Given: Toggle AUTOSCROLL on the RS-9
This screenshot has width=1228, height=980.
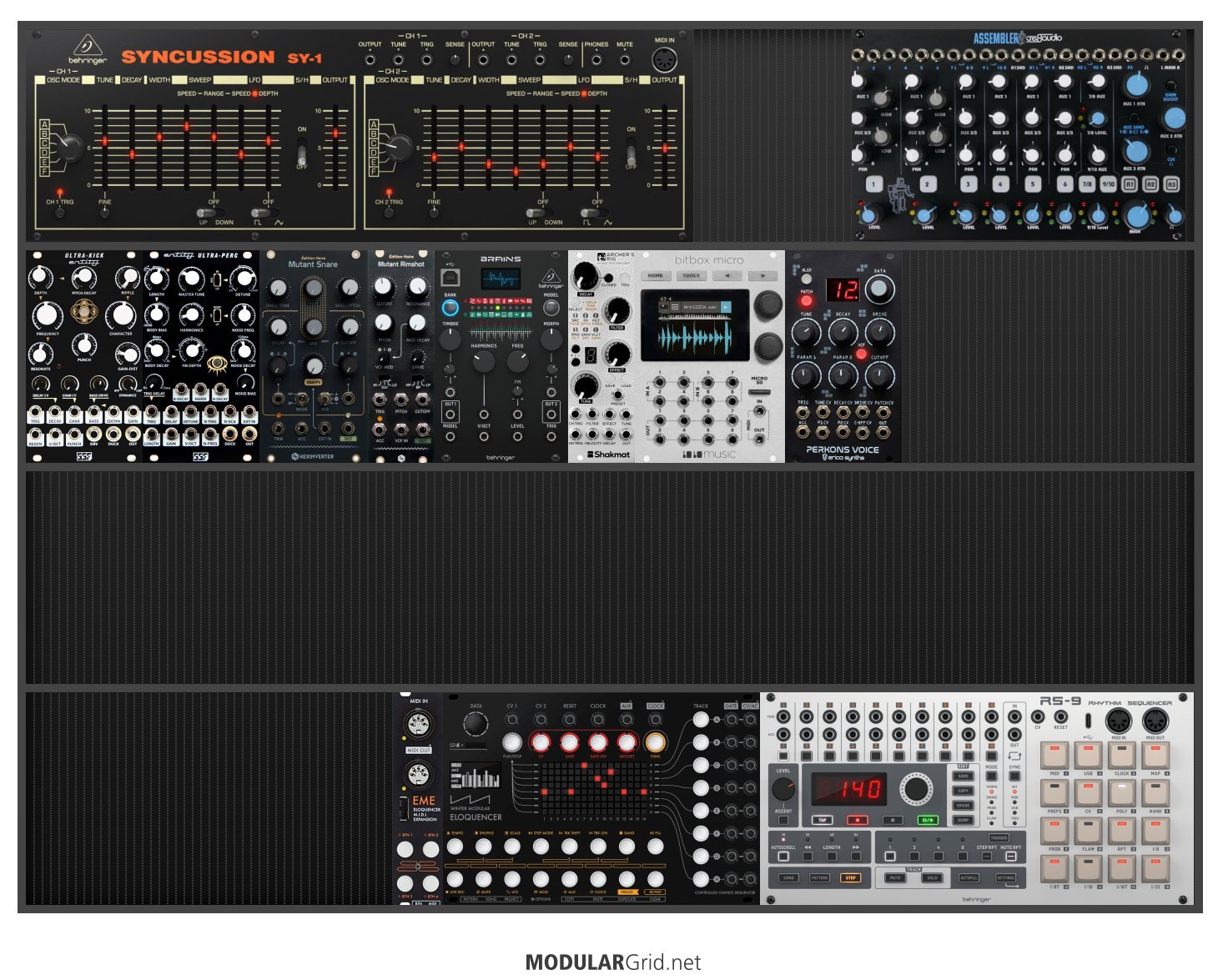Looking at the screenshot, I should [x=783, y=856].
